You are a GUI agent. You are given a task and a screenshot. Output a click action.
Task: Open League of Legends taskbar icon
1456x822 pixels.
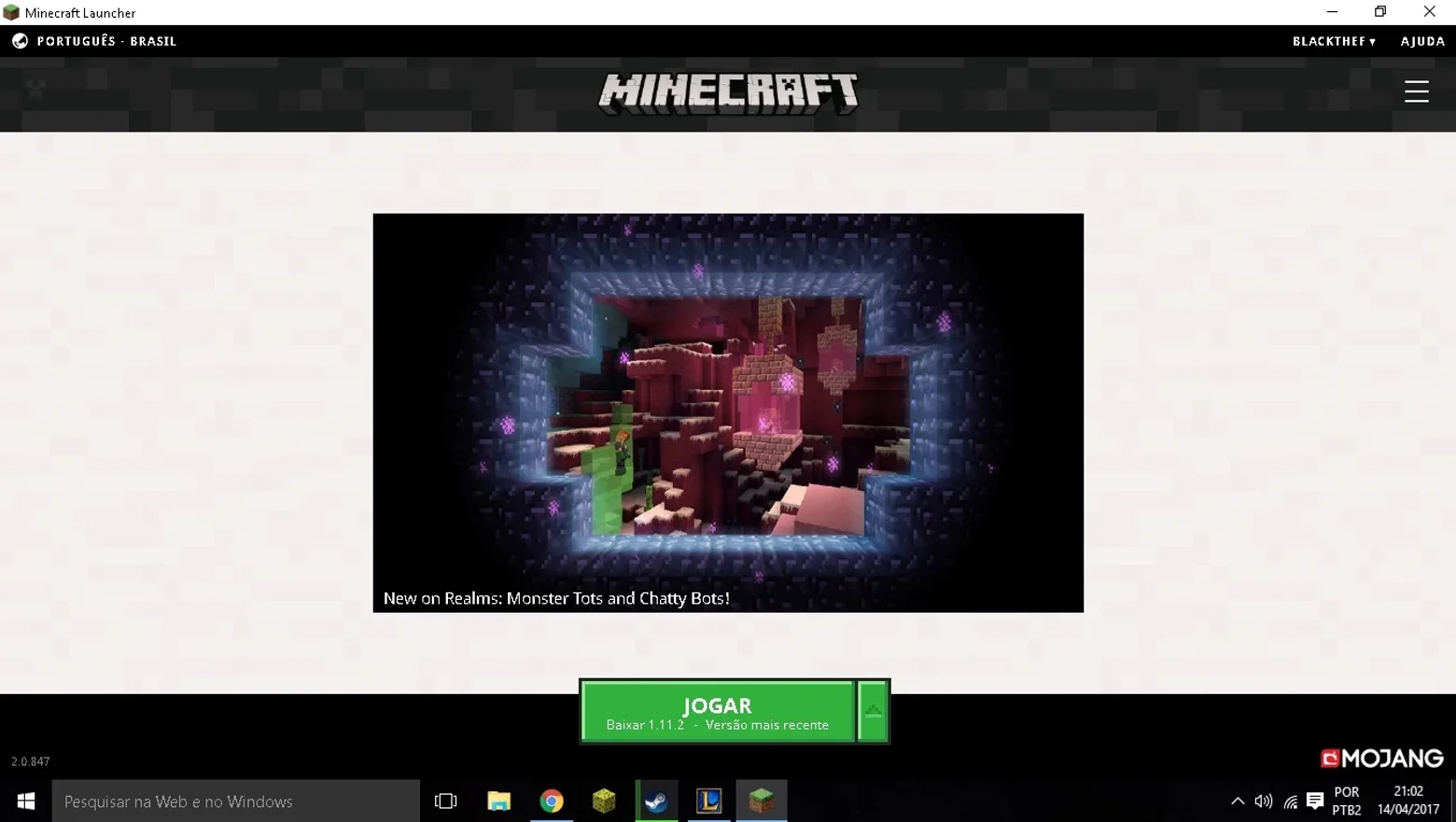pyautogui.click(x=708, y=801)
